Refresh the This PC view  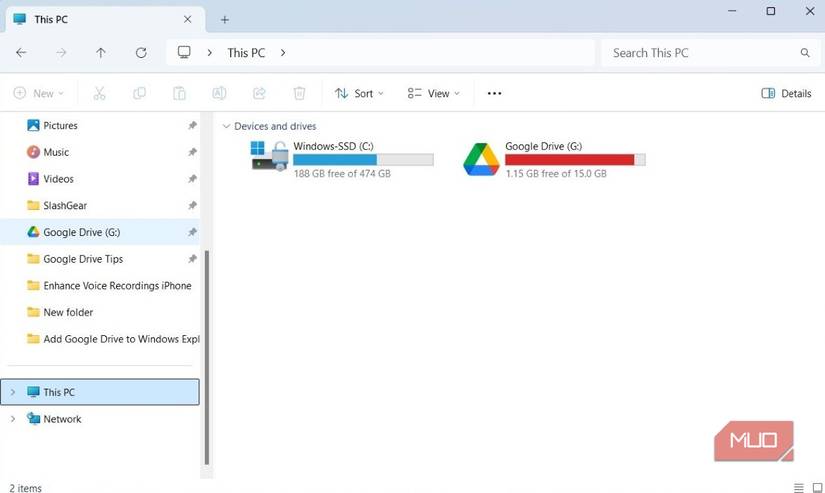(141, 53)
